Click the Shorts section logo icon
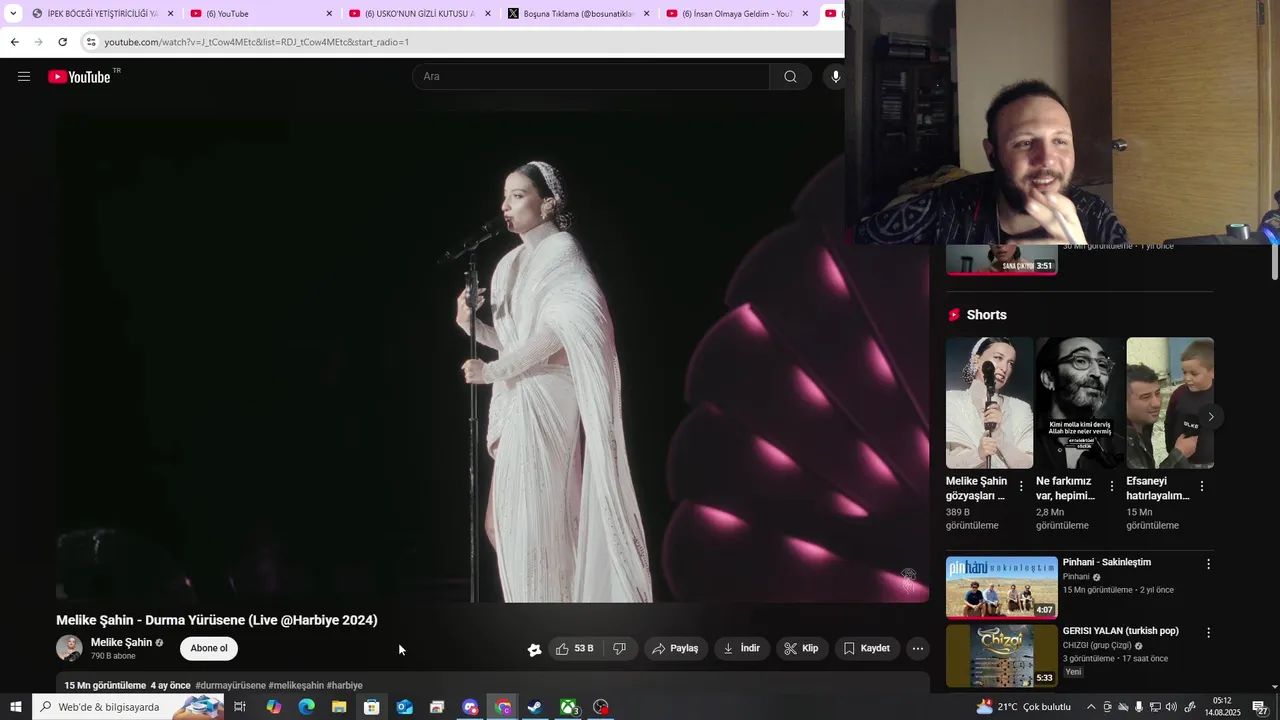The height and width of the screenshot is (720, 1280). point(954,315)
